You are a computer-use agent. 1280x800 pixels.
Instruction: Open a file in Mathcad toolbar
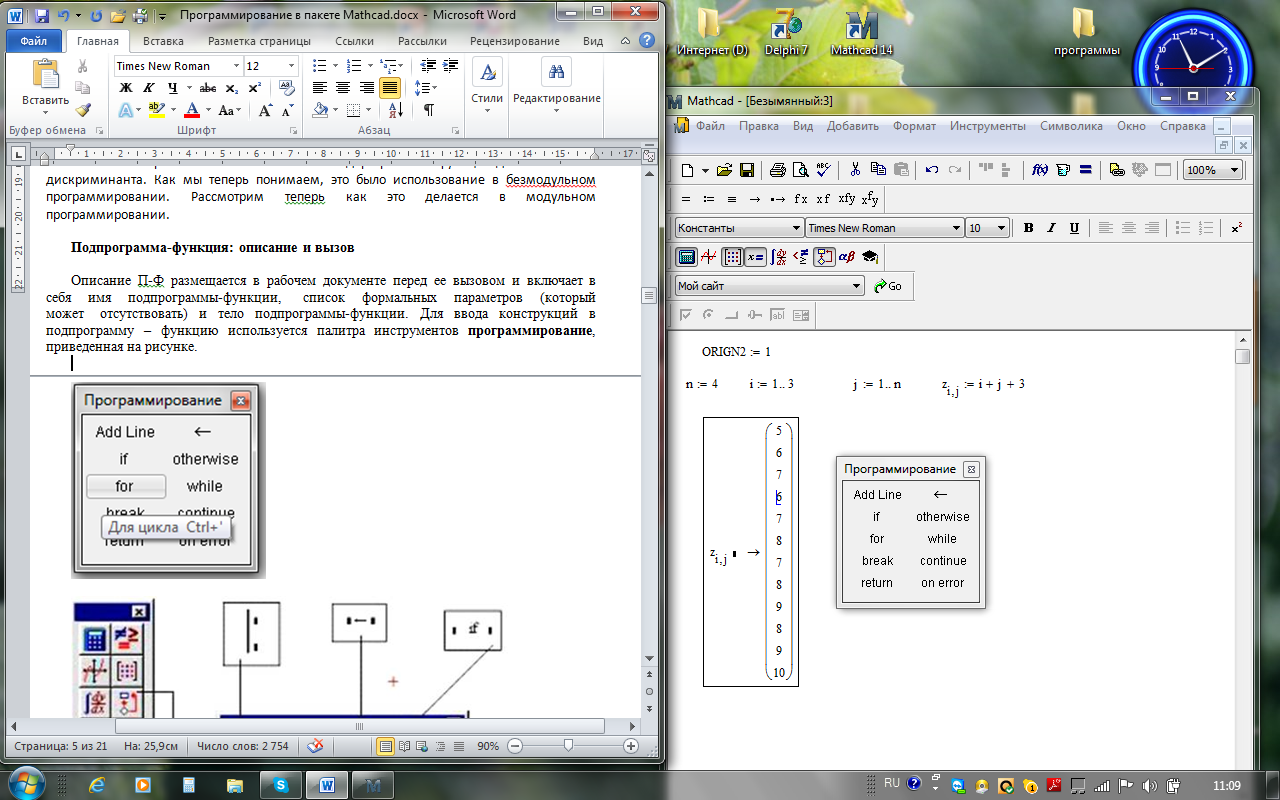coord(723,170)
